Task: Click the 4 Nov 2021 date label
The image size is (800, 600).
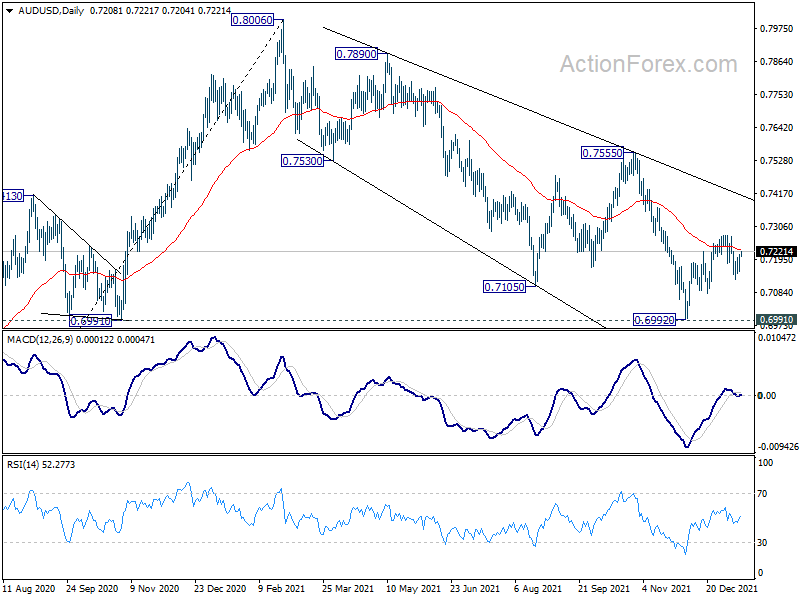Action: click(666, 588)
